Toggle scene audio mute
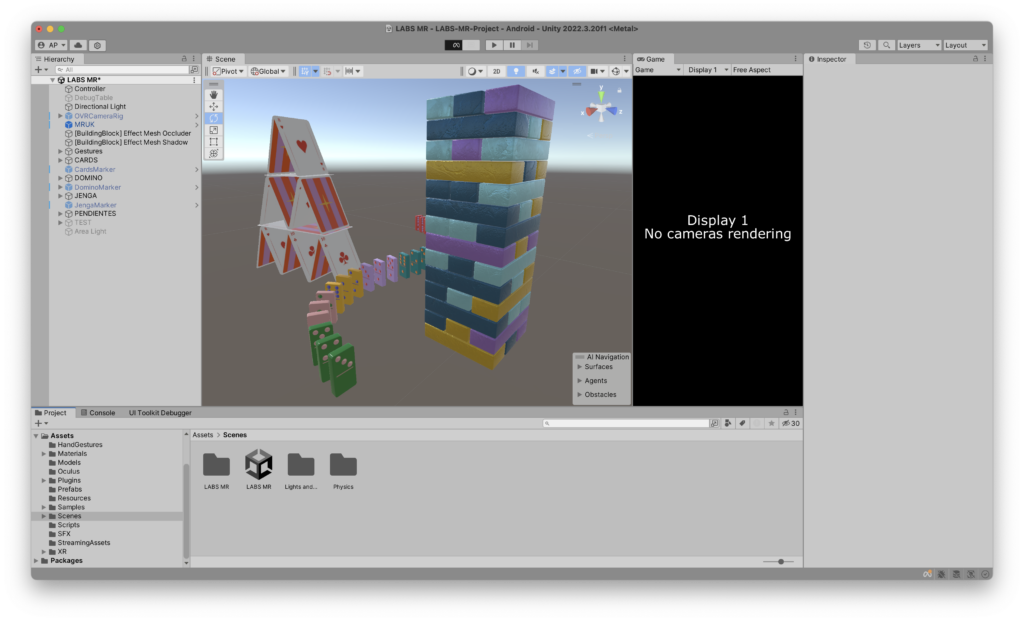This screenshot has height=621, width=1024. coord(536,71)
